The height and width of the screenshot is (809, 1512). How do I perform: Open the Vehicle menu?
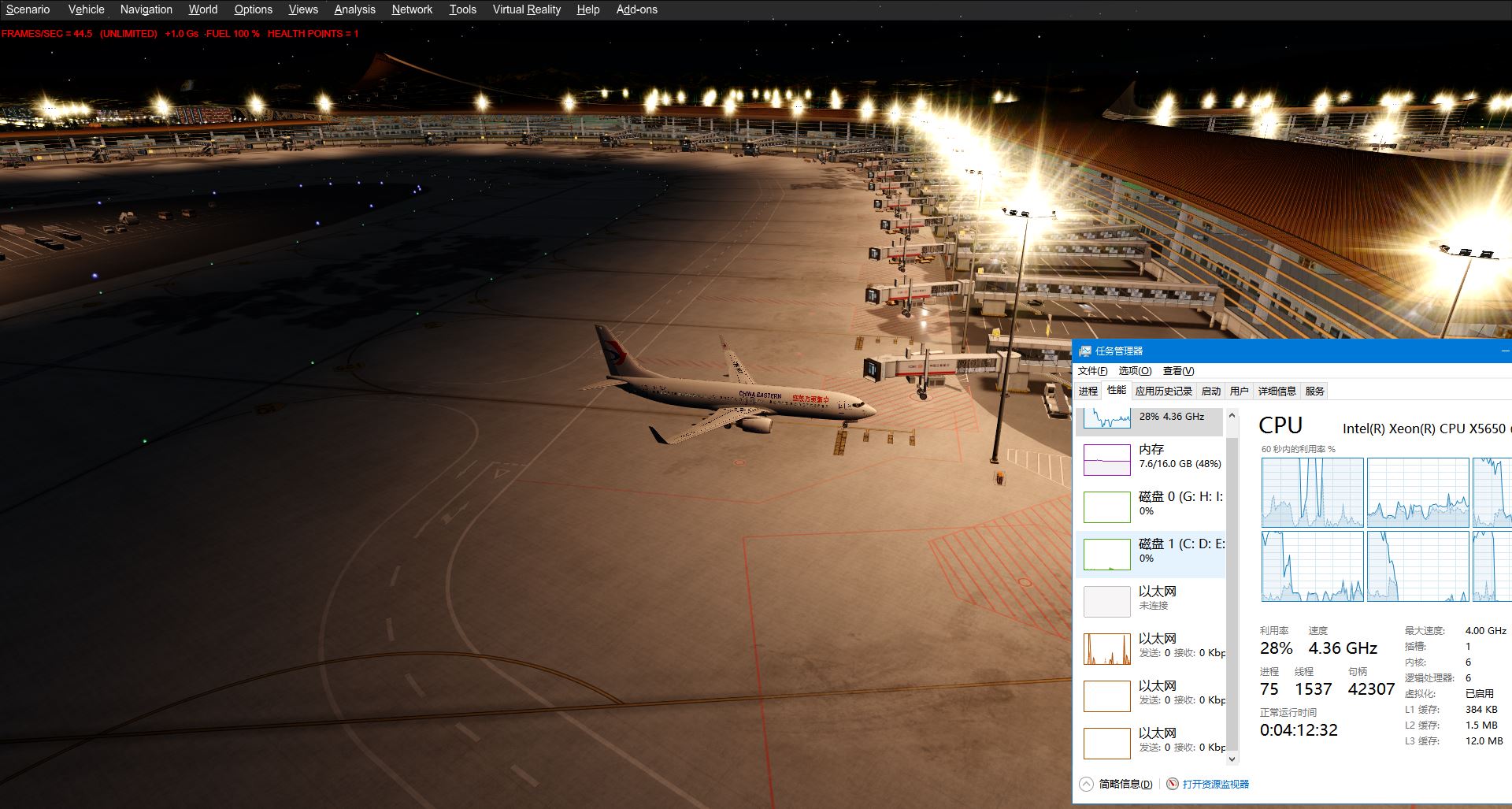[x=86, y=9]
